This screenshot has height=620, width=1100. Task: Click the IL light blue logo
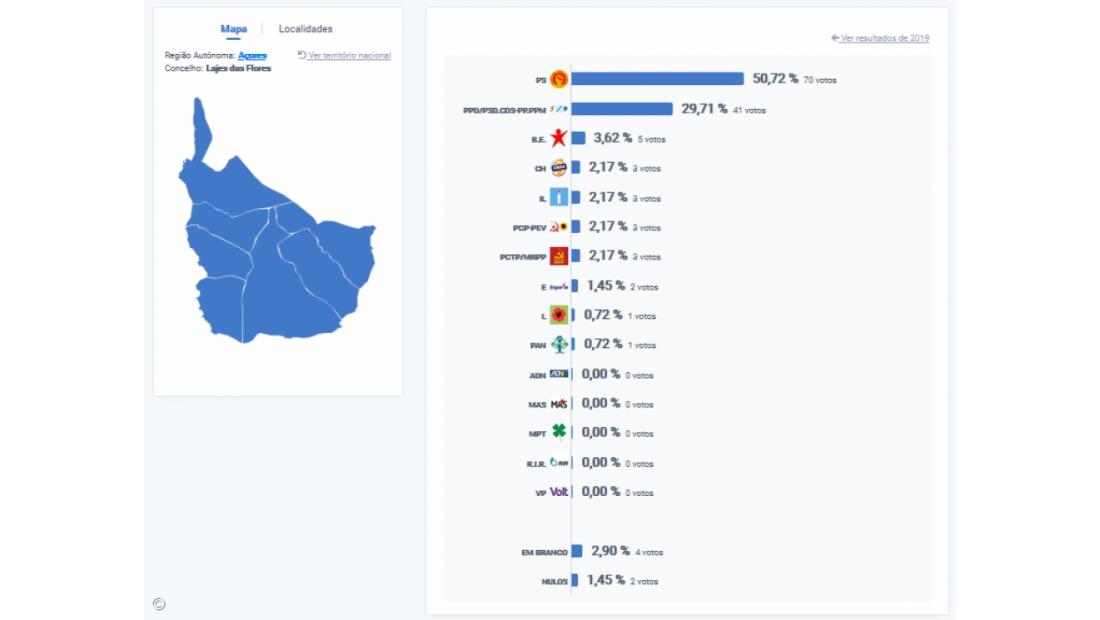559,198
